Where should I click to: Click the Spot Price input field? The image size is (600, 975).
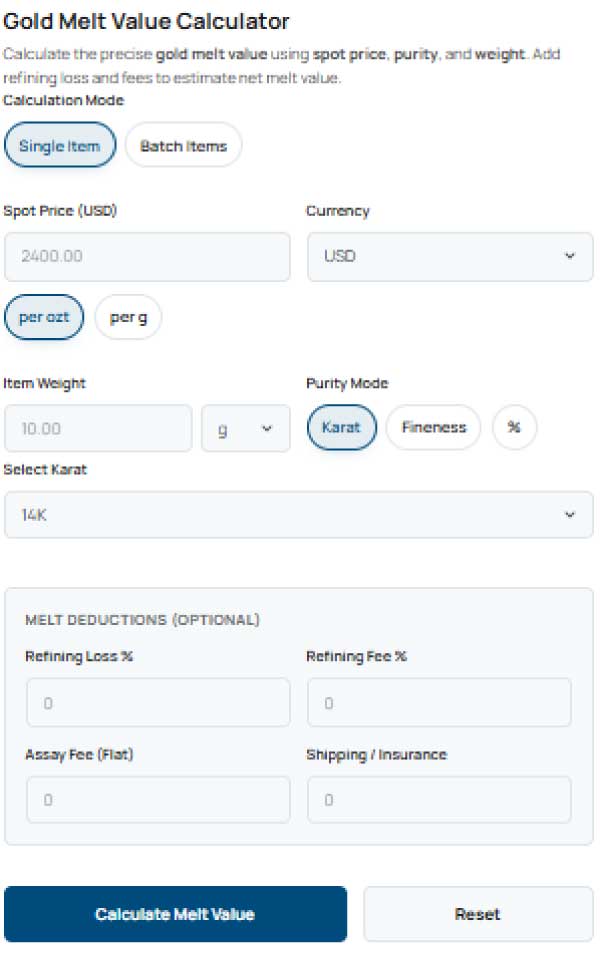(x=147, y=257)
